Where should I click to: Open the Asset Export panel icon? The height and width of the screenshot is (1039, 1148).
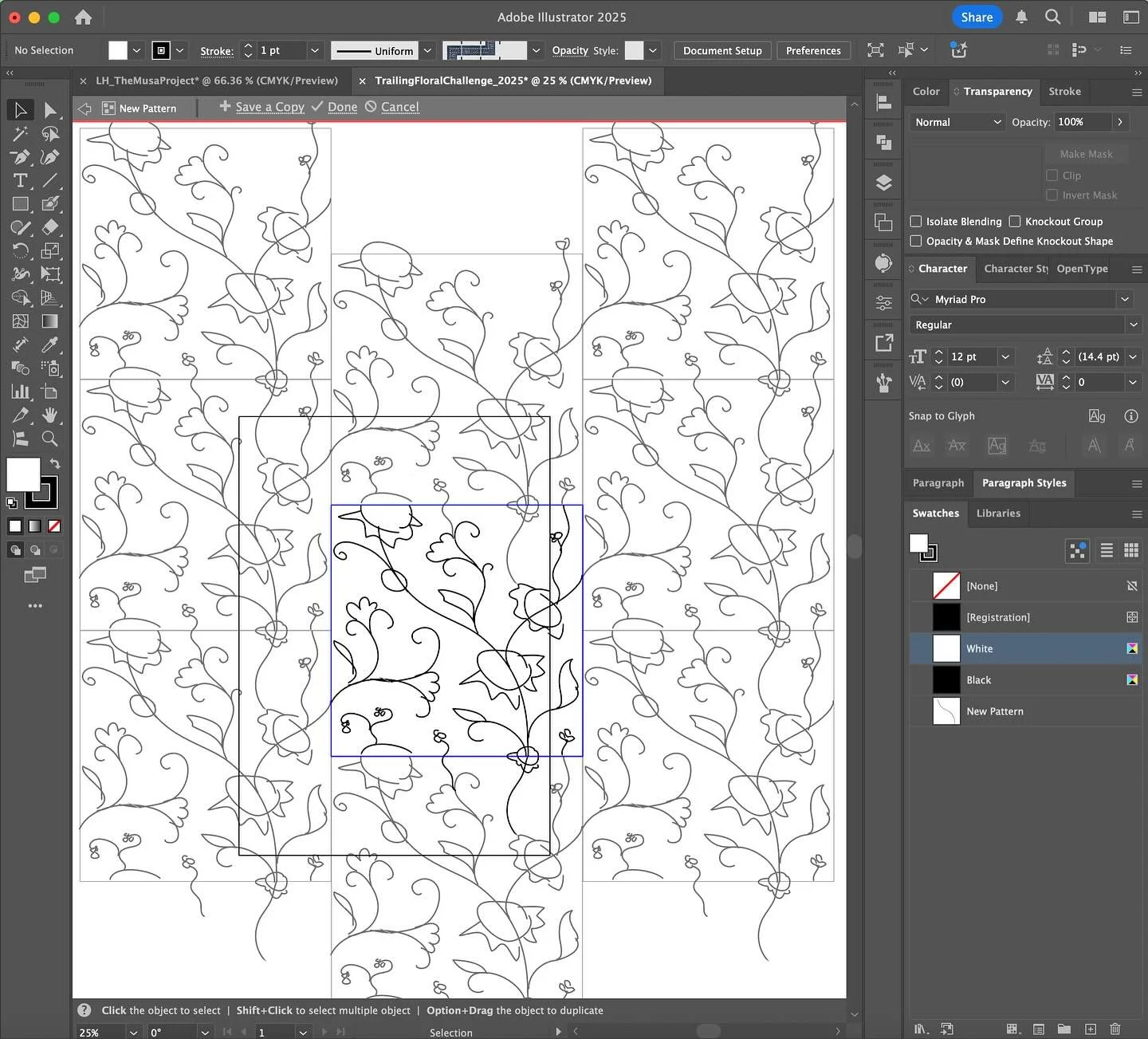tap(883, 343)
